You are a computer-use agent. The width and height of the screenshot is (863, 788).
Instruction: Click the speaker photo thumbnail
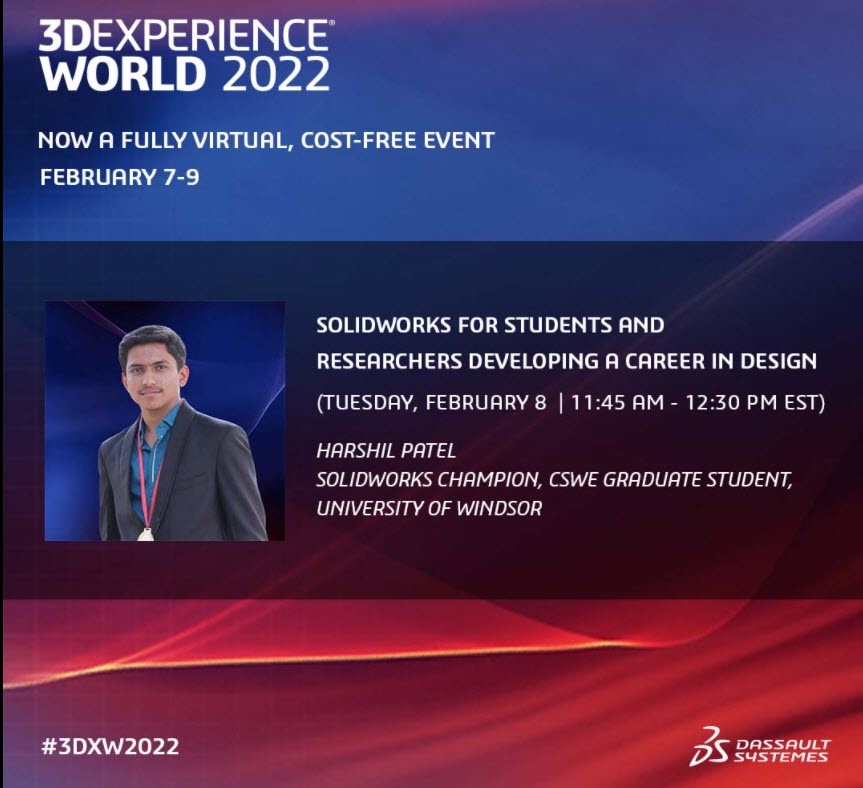165,421
